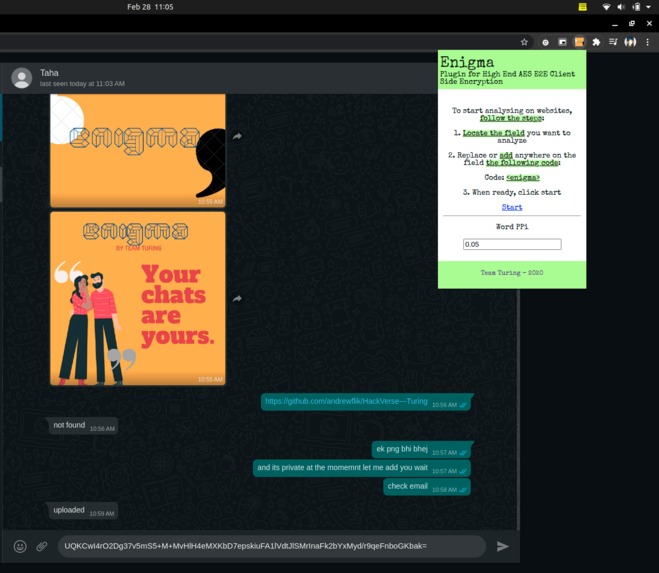Open the Feb 28 11:05 clock menu
This screenshot has height=573, width=659.
tap(150, 7)
